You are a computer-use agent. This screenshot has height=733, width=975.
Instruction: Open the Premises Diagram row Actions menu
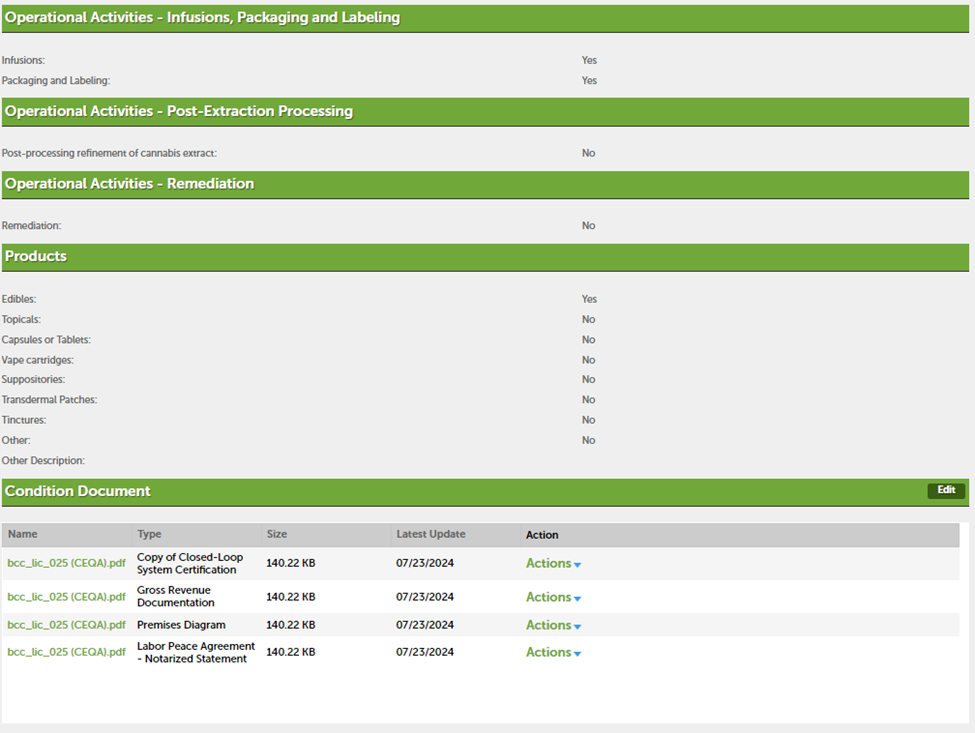coord(553,625)
